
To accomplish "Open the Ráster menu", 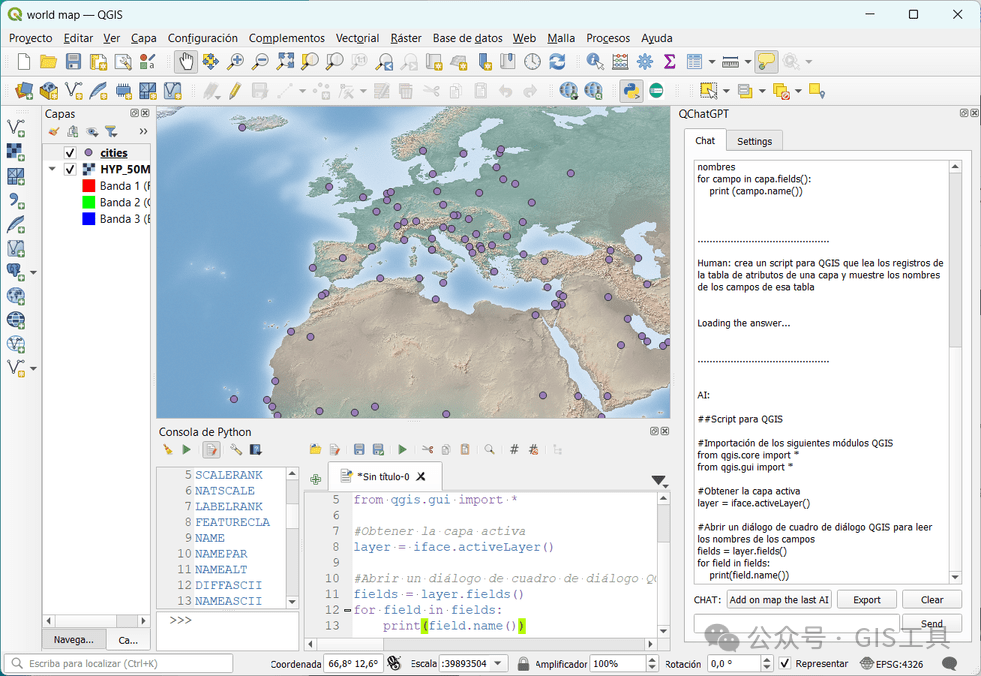I will click(x=406, y=38).
